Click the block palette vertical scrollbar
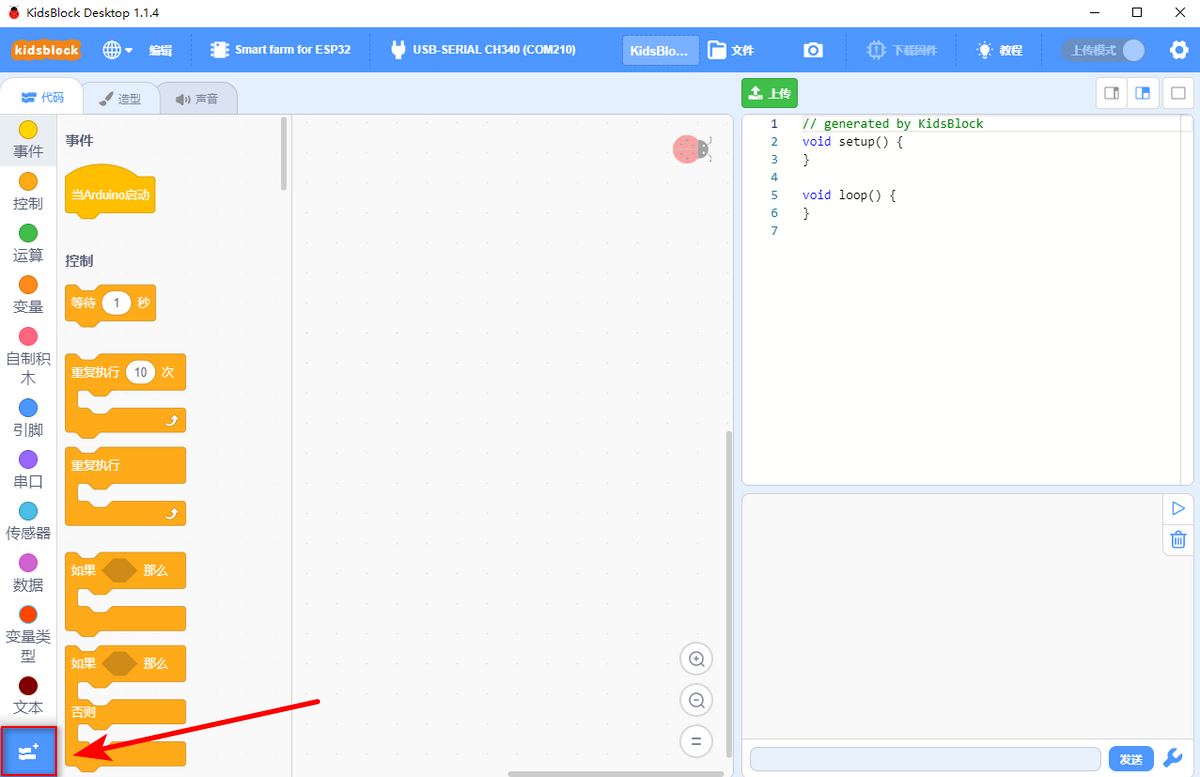Viewport: 1200px width, 777px height. [284, 153]
